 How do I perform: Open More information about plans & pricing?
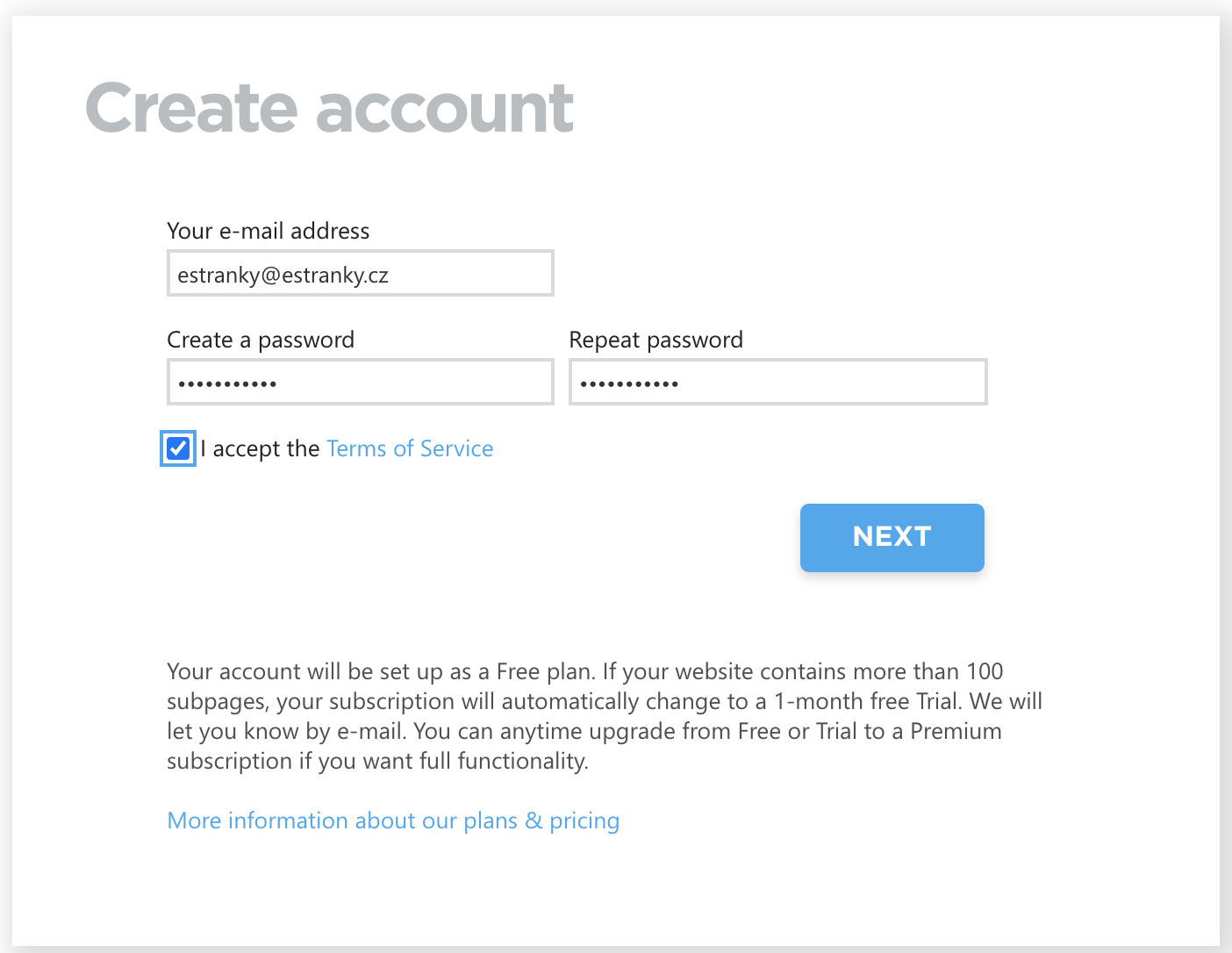[393, 820]
